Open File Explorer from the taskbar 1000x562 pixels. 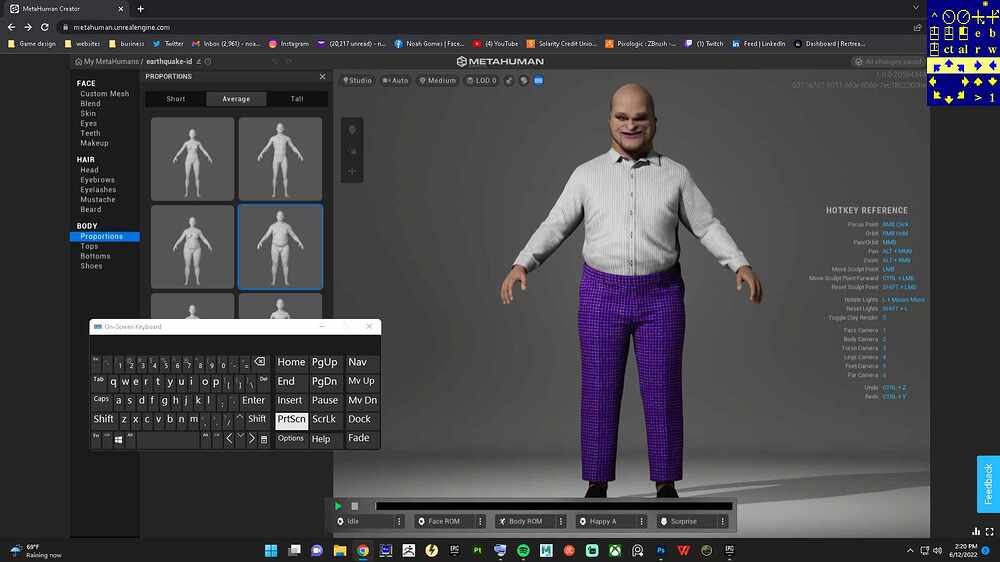(x=340, y=551)
